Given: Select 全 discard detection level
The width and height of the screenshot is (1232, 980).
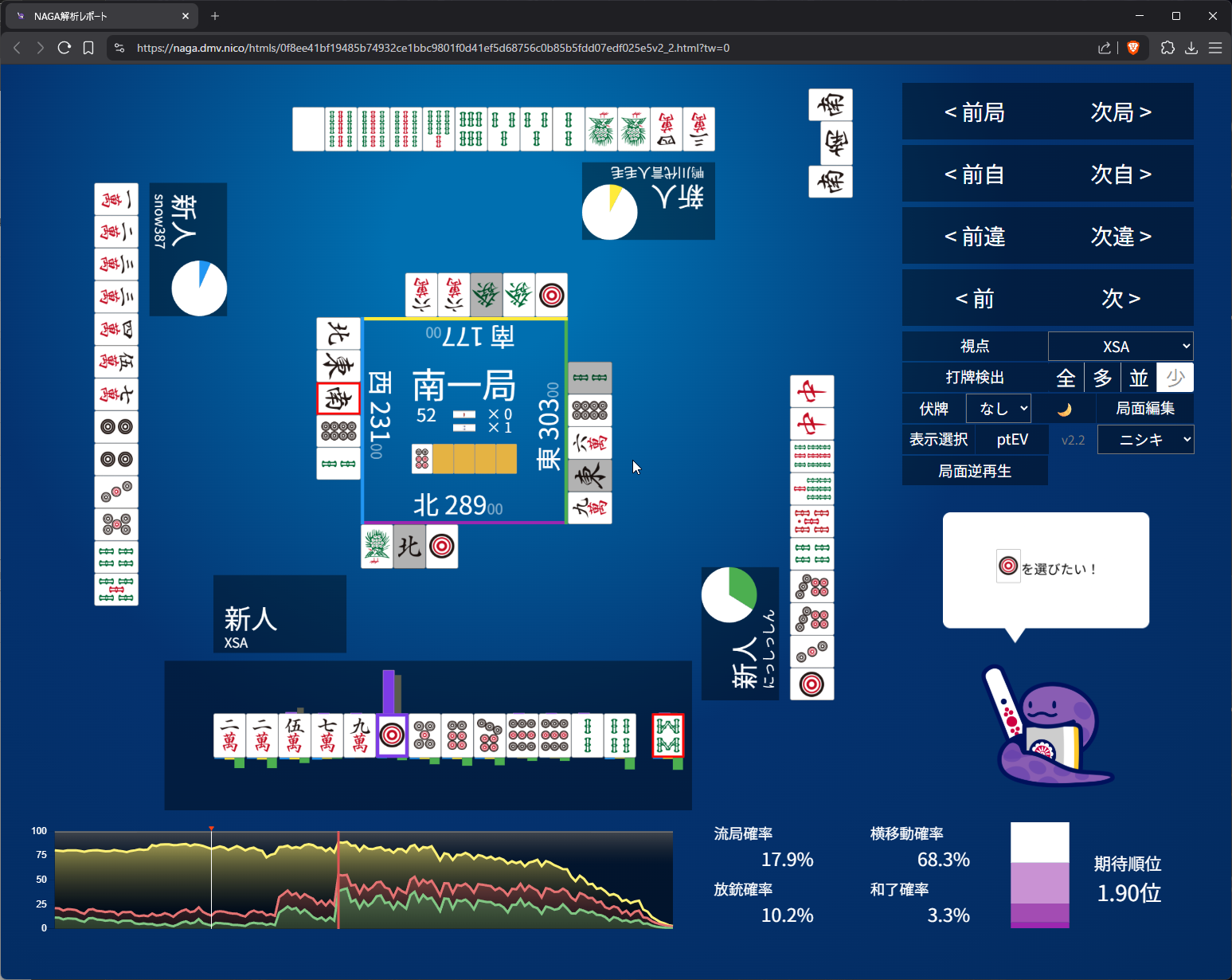Looking at the screenshot, I should [x=1066, y=378].
